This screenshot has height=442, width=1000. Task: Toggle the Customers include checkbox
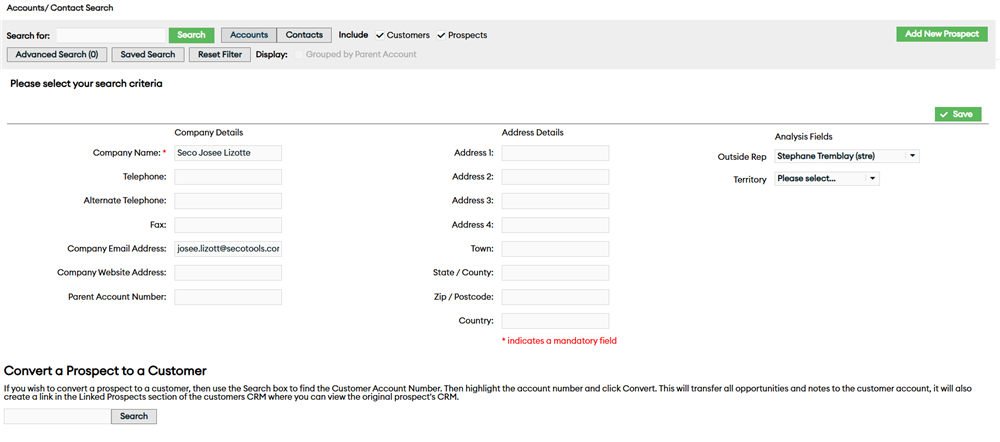point(380,35)
